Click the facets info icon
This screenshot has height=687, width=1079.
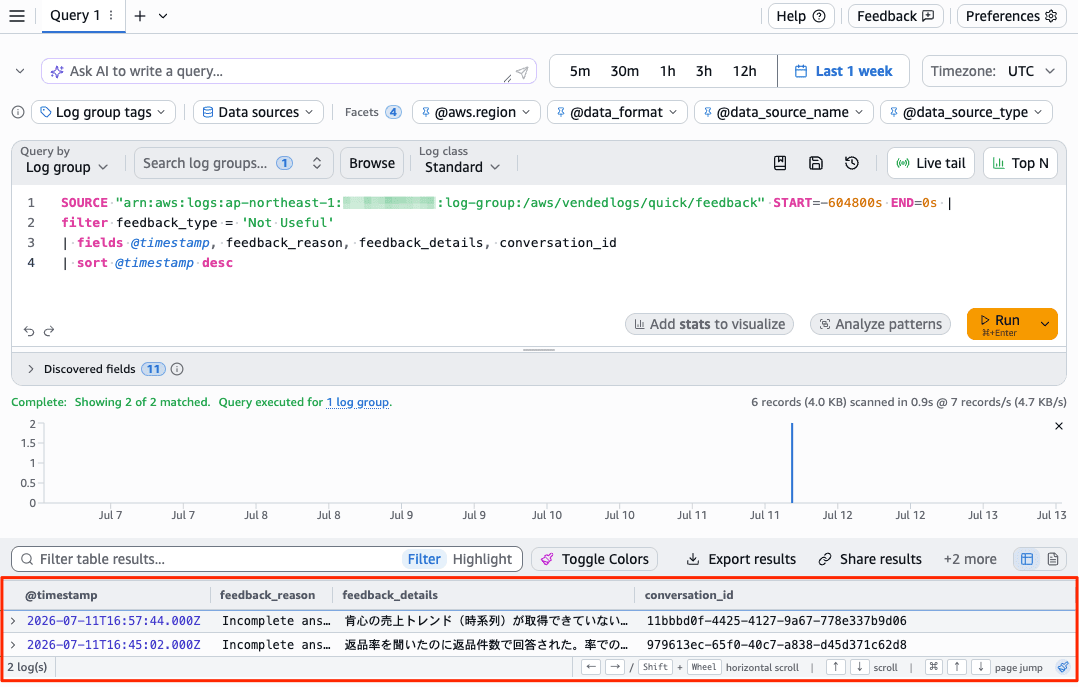18,112
